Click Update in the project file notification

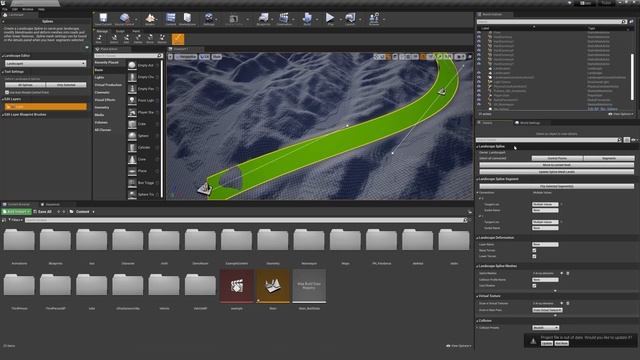click(547, 344)
